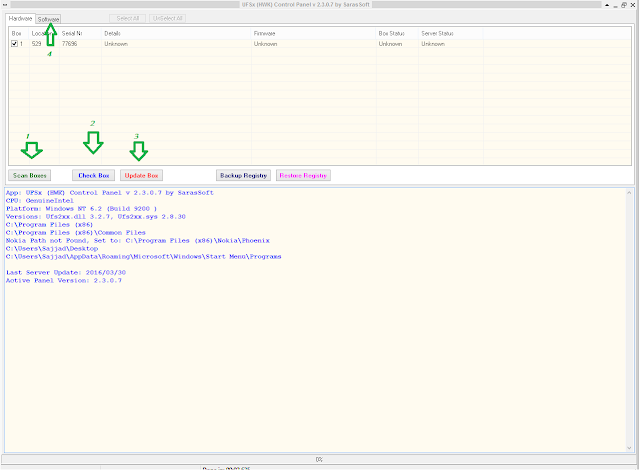This screenshot has width=640, height=473.
Task: Click the Box column header
Action: pyautogui.click(x=19, y=33)
